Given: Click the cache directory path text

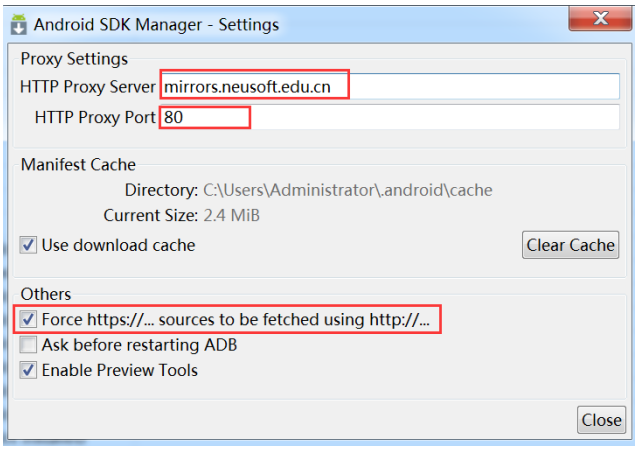Looking at the screenshot, I should [347, 190].
